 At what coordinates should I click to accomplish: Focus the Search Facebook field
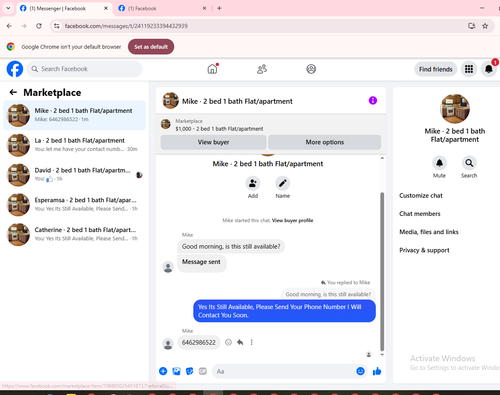click(x=85, y=69)
